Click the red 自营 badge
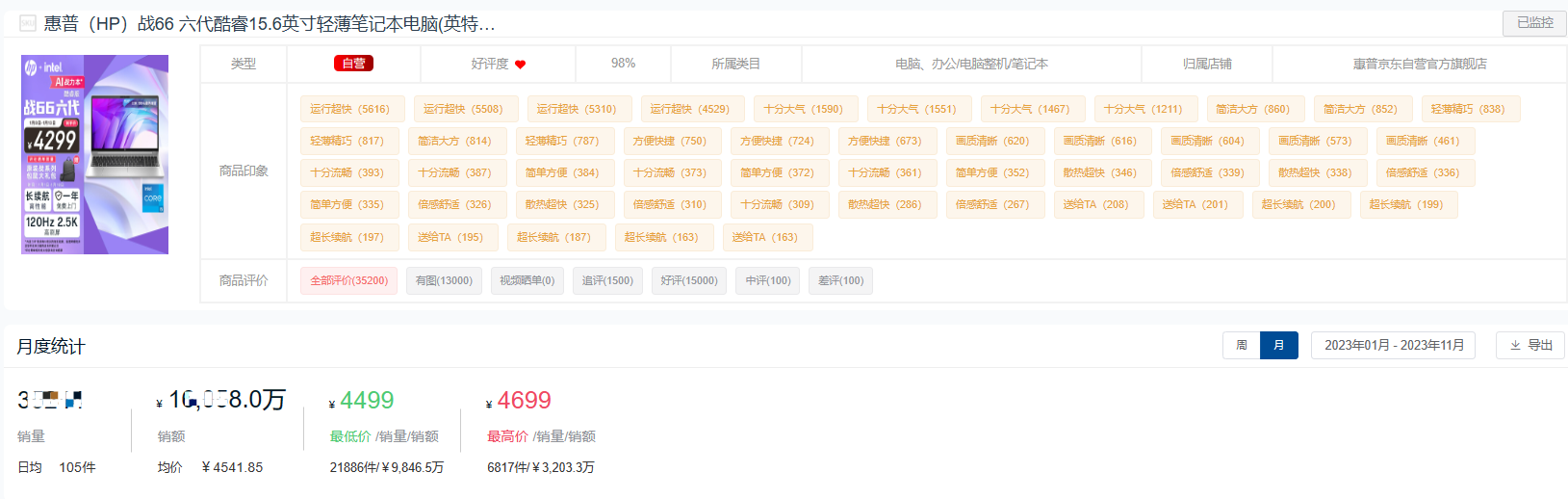Viewport: 1568px width, 499px height. point(353,64)
